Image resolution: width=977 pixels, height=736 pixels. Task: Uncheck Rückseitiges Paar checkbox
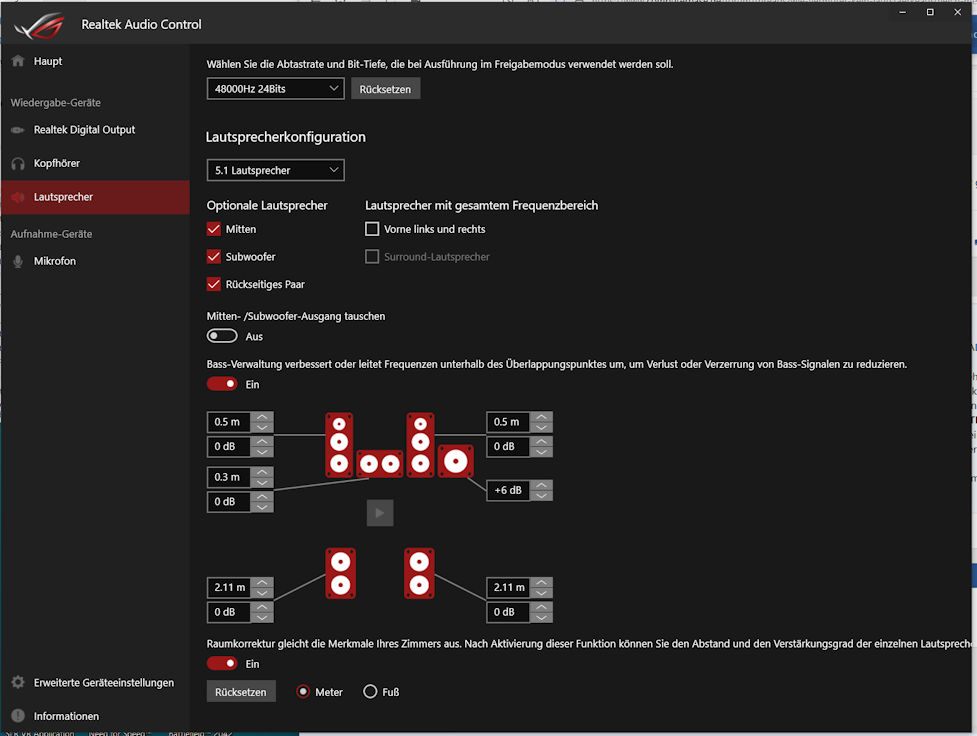click(x=214, y=284)
